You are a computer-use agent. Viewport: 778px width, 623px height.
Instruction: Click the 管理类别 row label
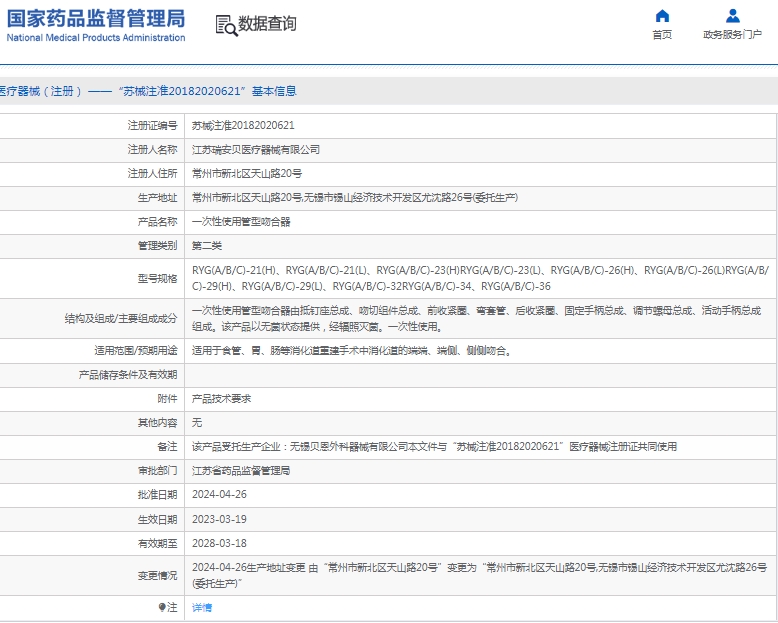tap(157, 246)
